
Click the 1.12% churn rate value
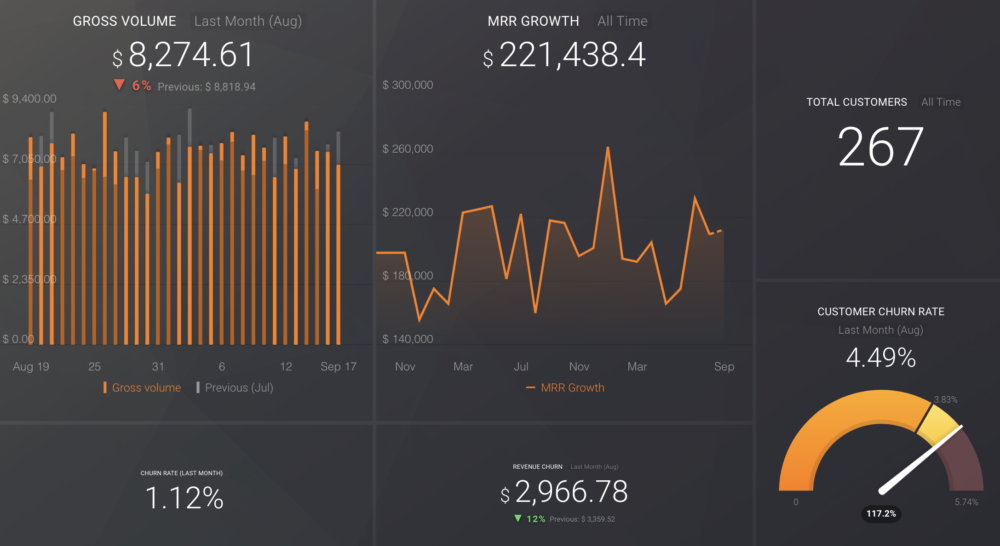(x=184, y=498)
